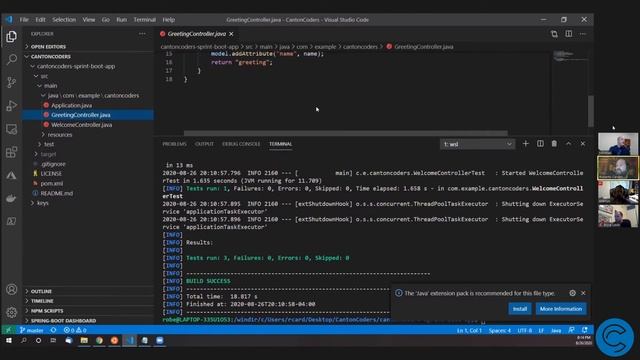Click the remote window indicator in status bar
This screenshot has height=360, width=640.
tap(8, 330)
